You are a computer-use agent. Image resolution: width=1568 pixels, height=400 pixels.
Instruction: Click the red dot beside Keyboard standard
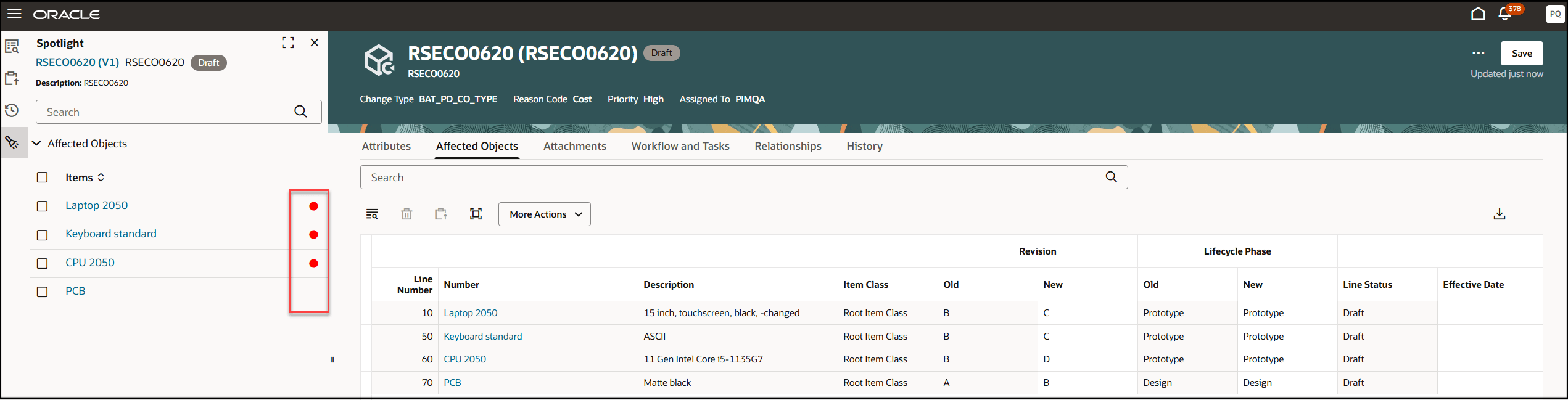click(x=313, y=235)
